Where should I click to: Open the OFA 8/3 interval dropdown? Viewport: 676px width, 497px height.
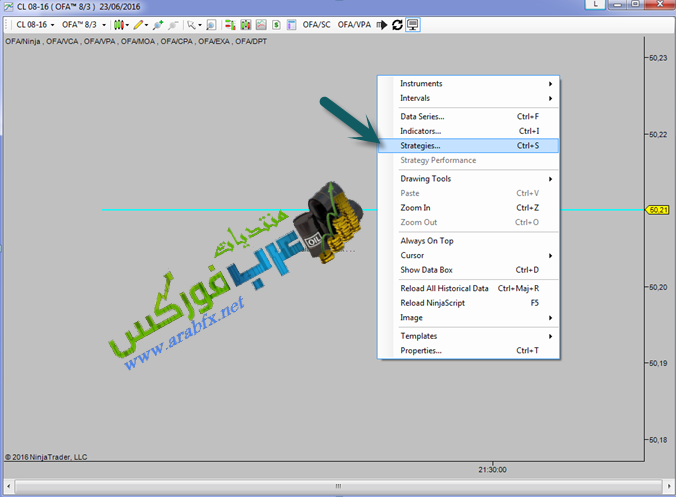tap(84, 25)
